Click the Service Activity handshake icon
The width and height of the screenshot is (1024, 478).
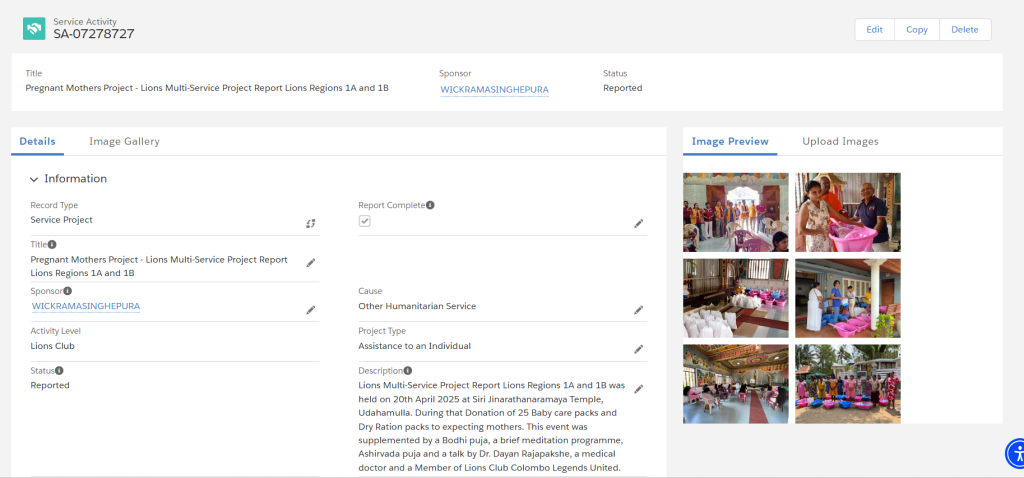click(34, 29)
